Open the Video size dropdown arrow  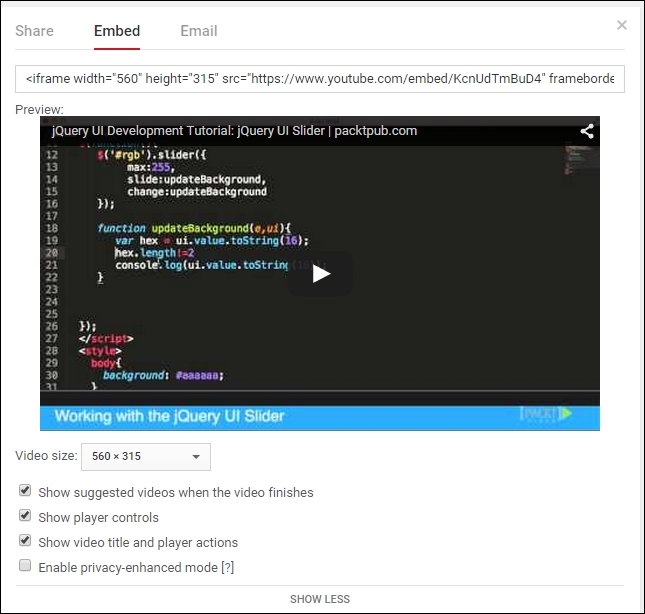pos(196,457)
